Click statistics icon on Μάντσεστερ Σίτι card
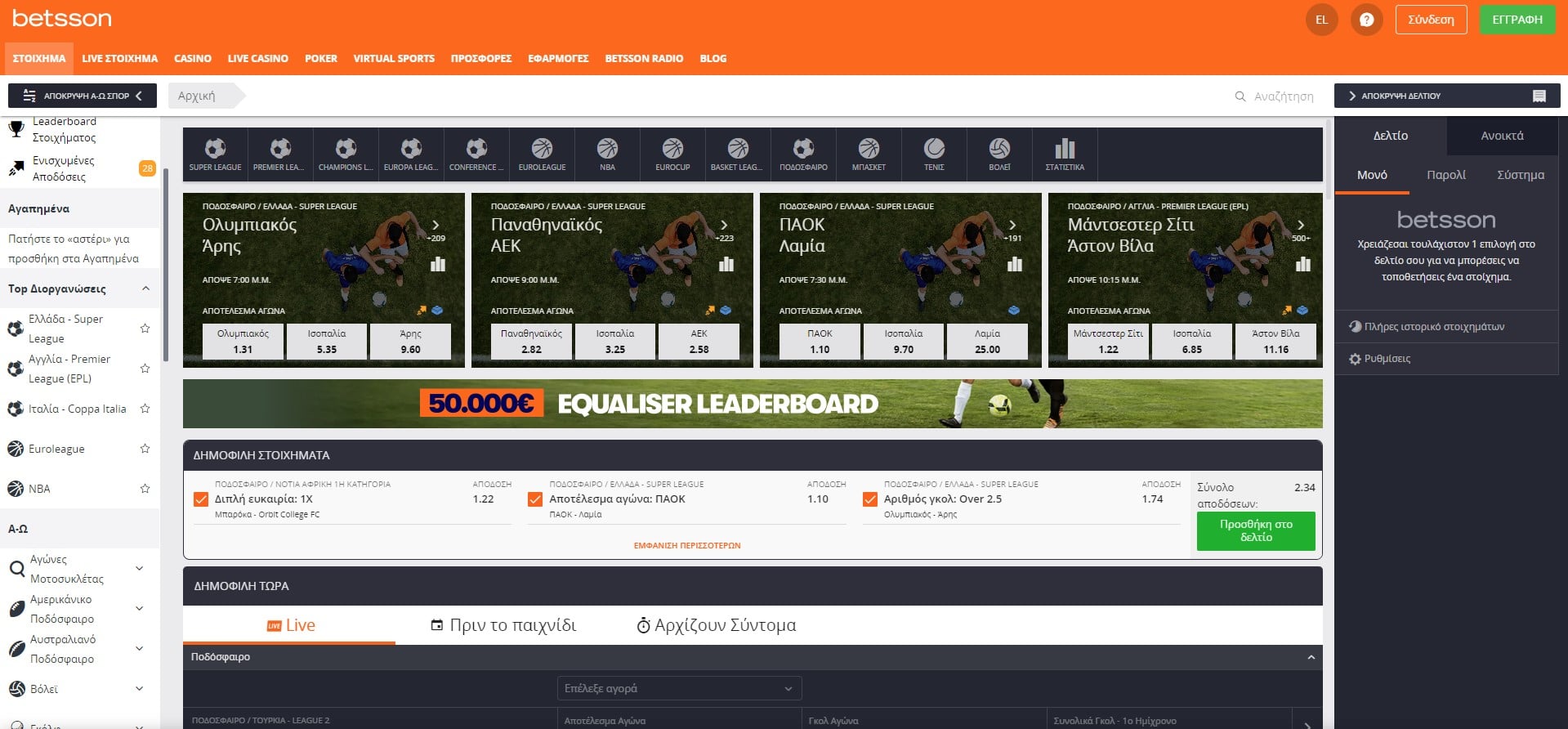Image resolution: width=1568 pixels, height=729 pixels. pyautogui.click(x=1303, y=264)
